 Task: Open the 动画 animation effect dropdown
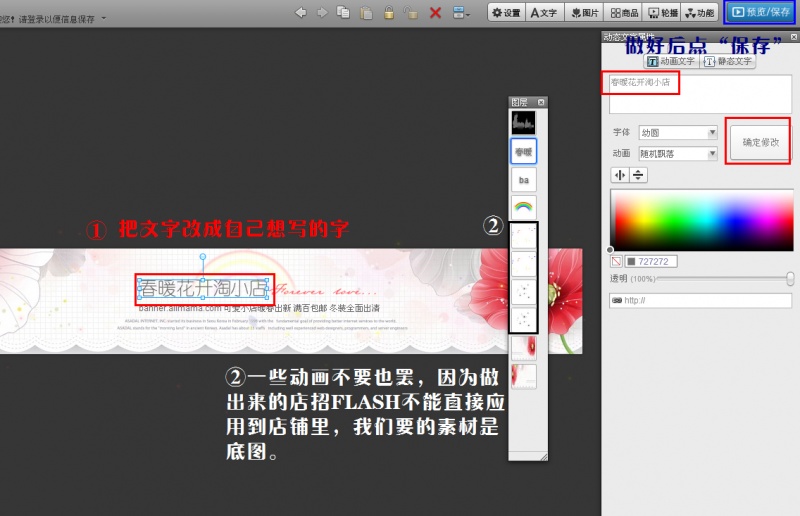pyautogui.click(x=678, y=154)
